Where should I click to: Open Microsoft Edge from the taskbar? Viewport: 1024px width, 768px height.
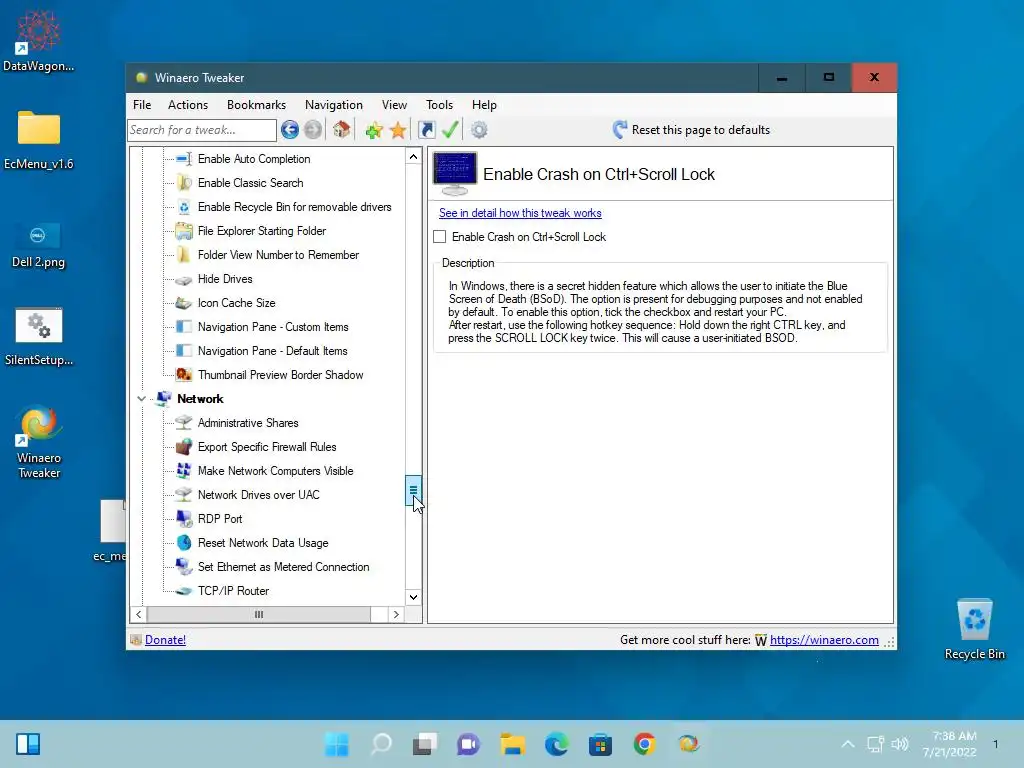556,744
